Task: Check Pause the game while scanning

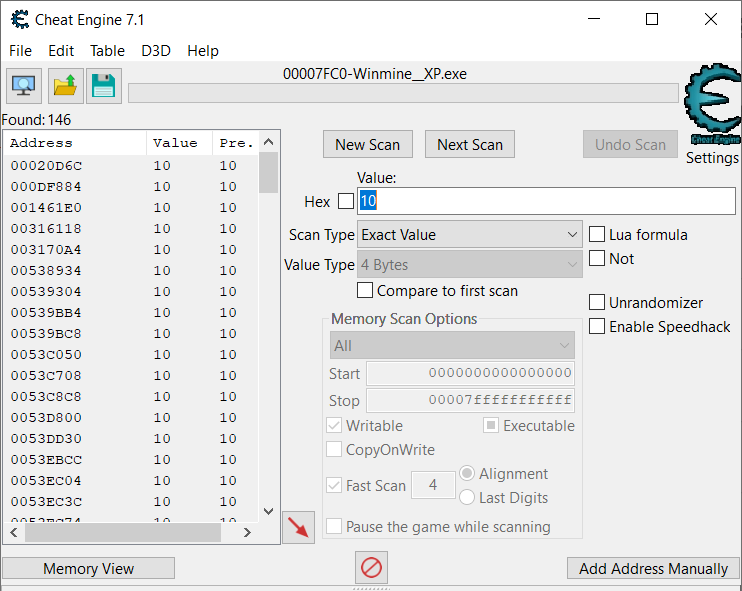Action: coord(334,526)
